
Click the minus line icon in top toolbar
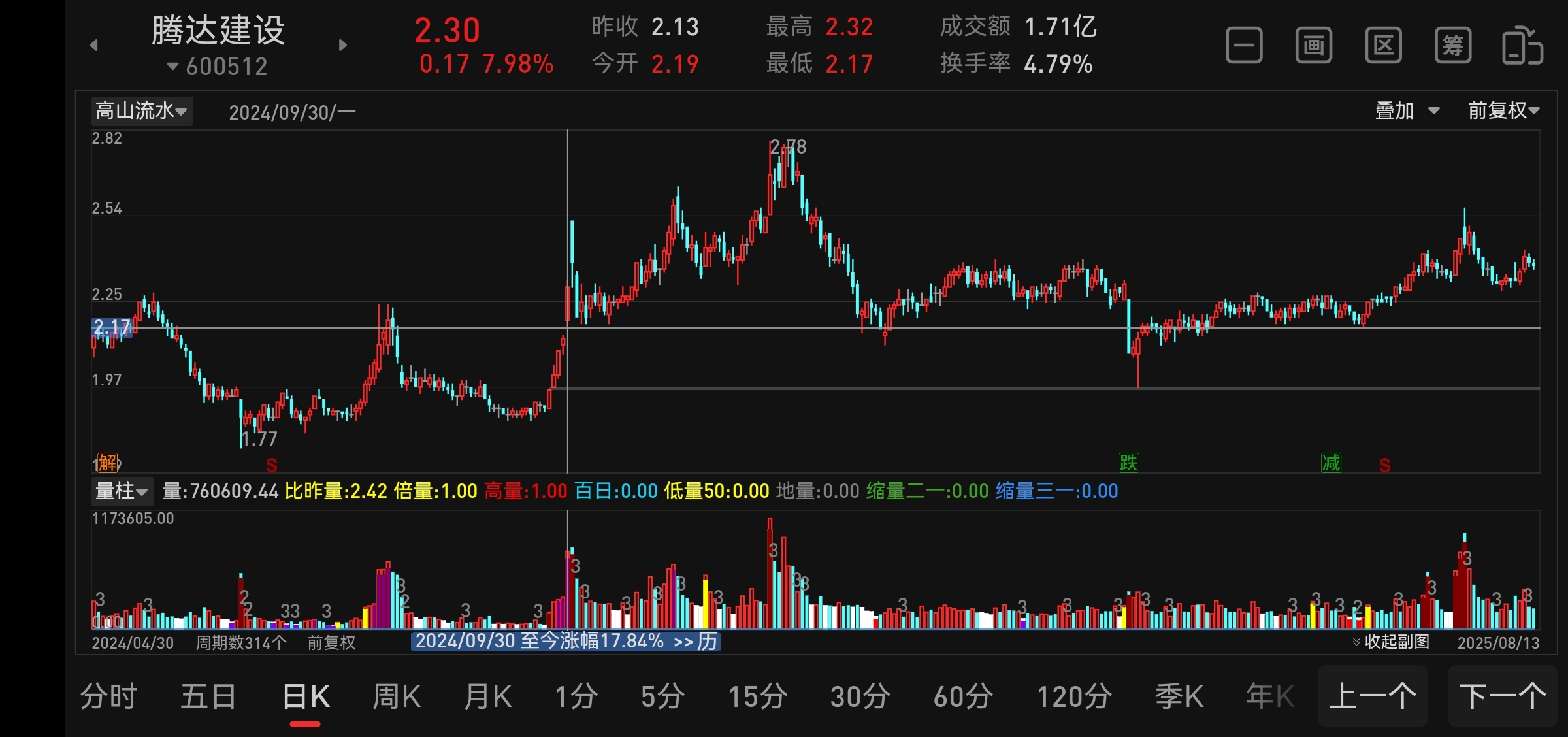[x=1243, y=46]
